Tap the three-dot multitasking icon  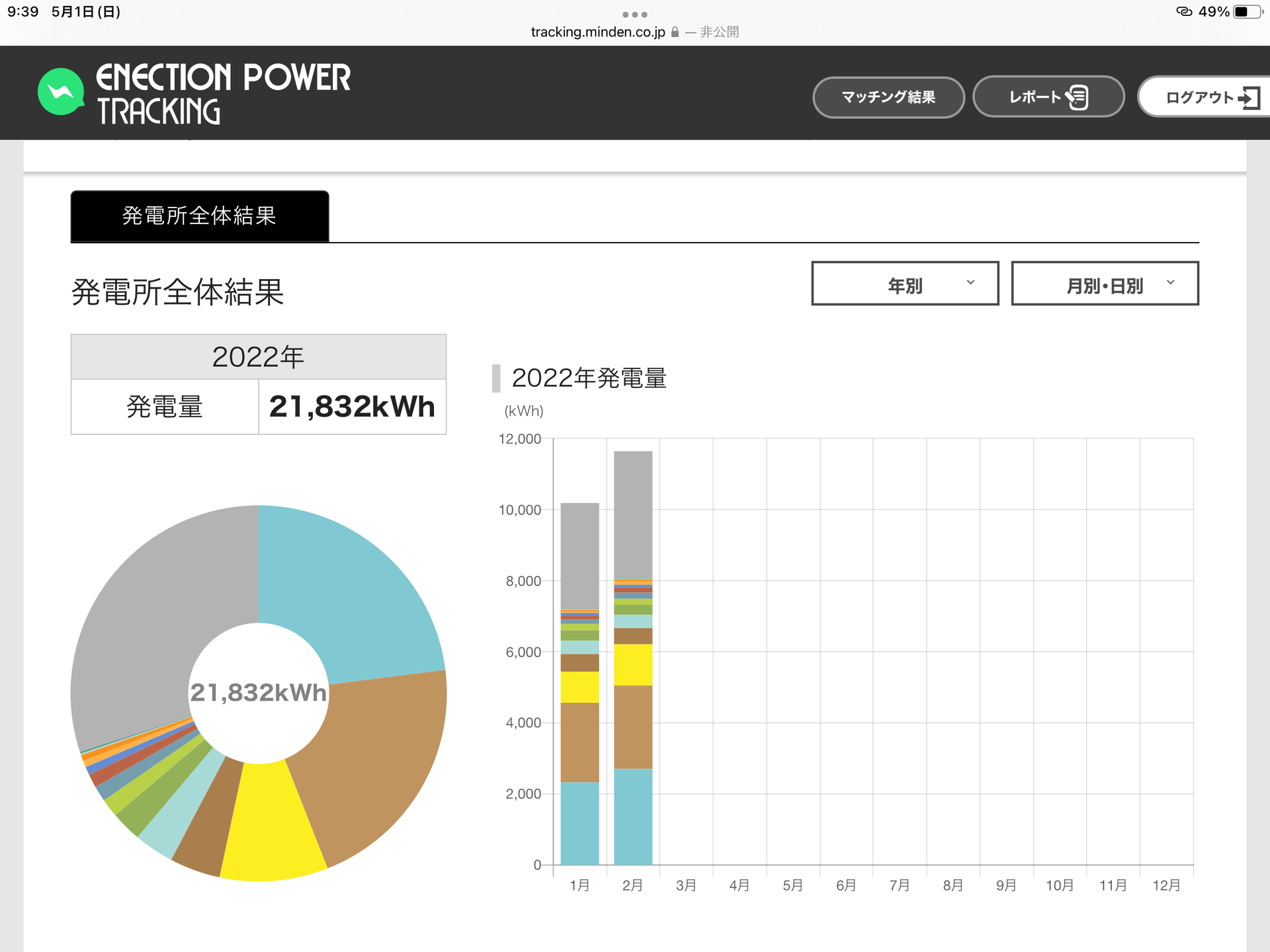(x=635, y=15)
